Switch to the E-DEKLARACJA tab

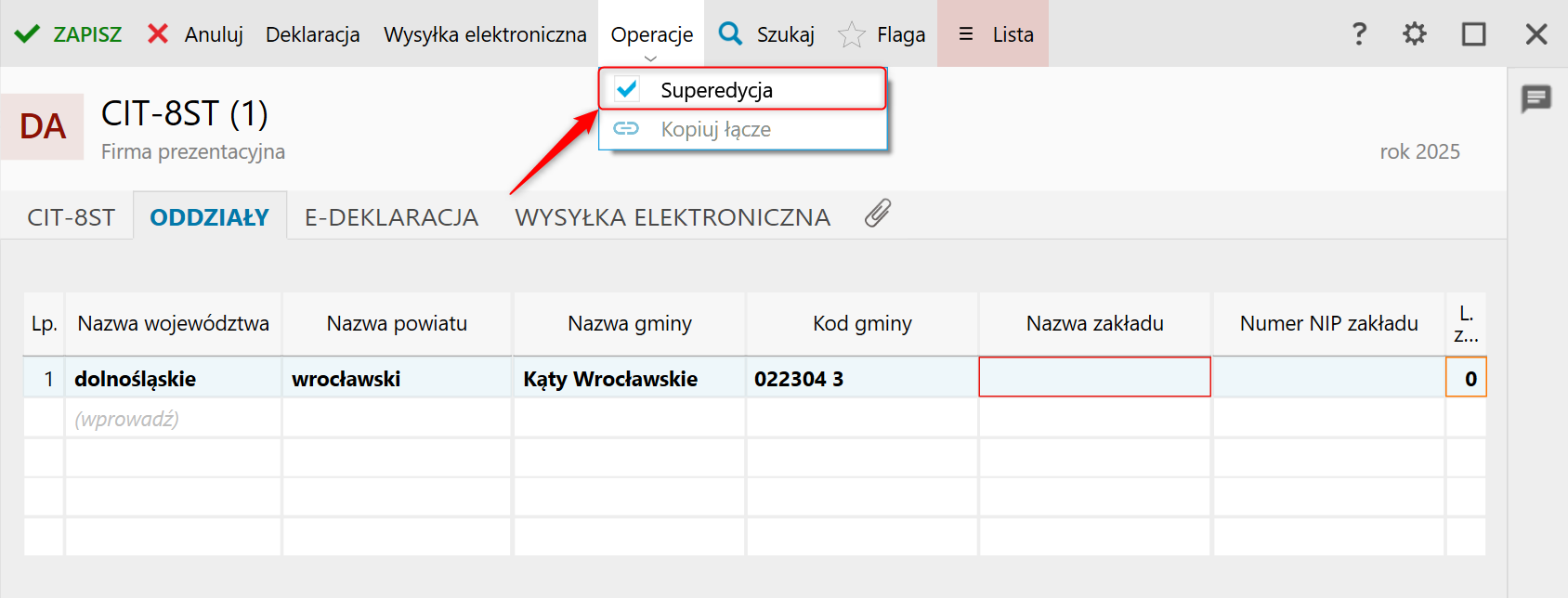click(x=391, y=217)
